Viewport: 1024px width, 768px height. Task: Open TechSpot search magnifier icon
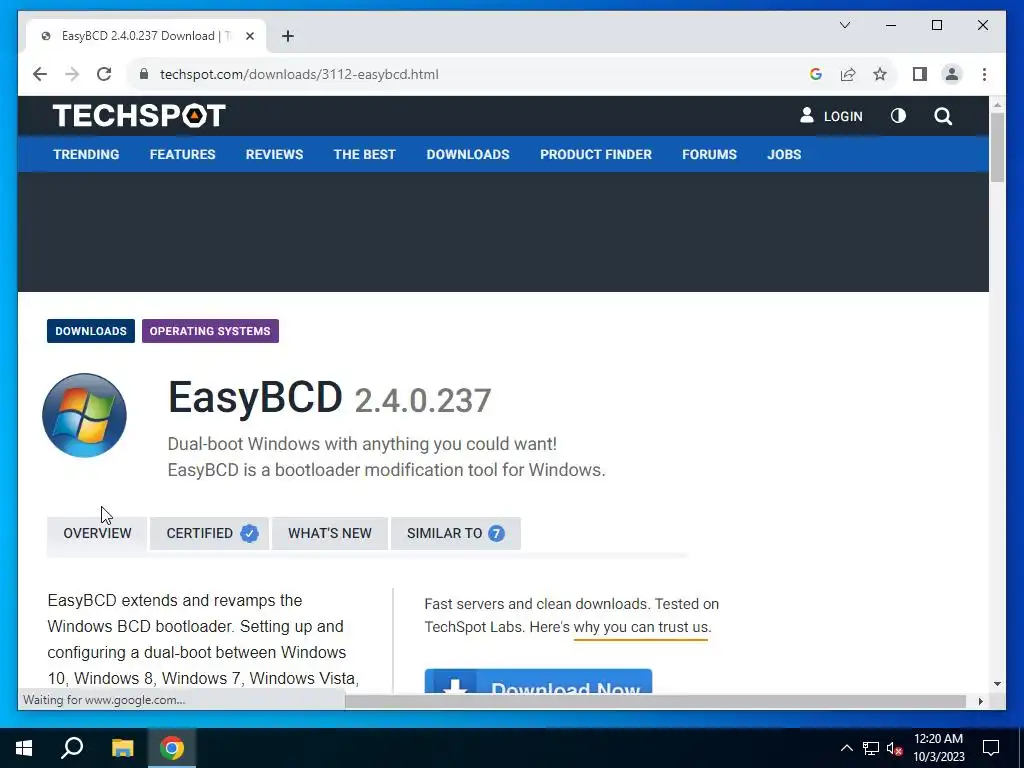(x=943, y=116)
